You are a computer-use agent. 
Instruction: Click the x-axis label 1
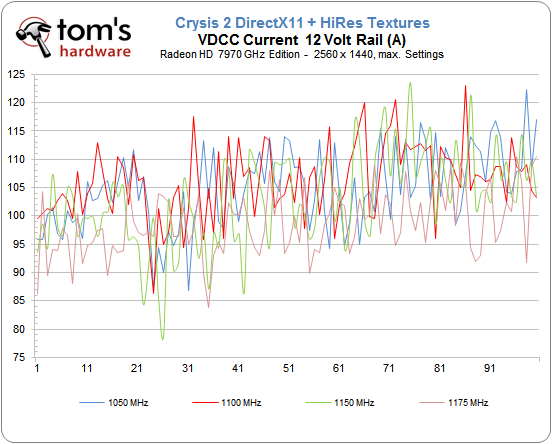click(x=37, y=368)
